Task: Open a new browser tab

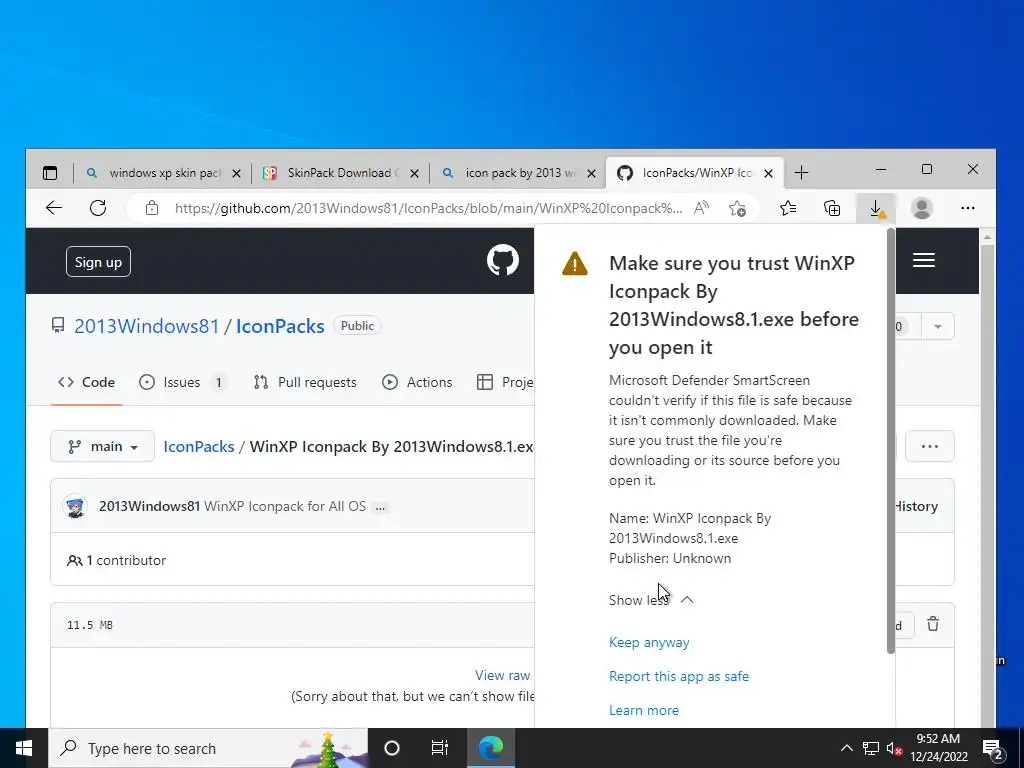Action: click(801, 173)
